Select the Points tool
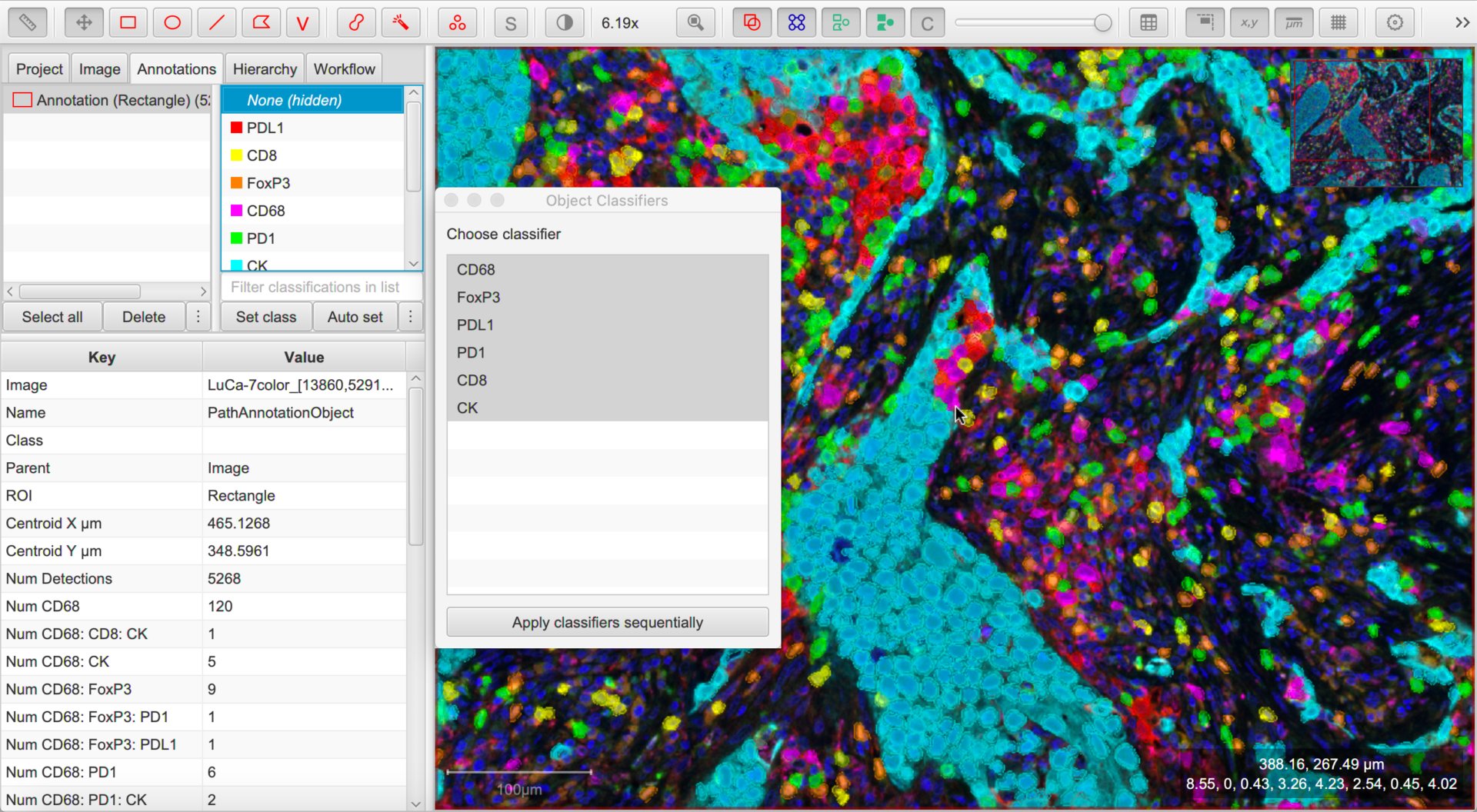1477x812 pixels. point(458,23)
